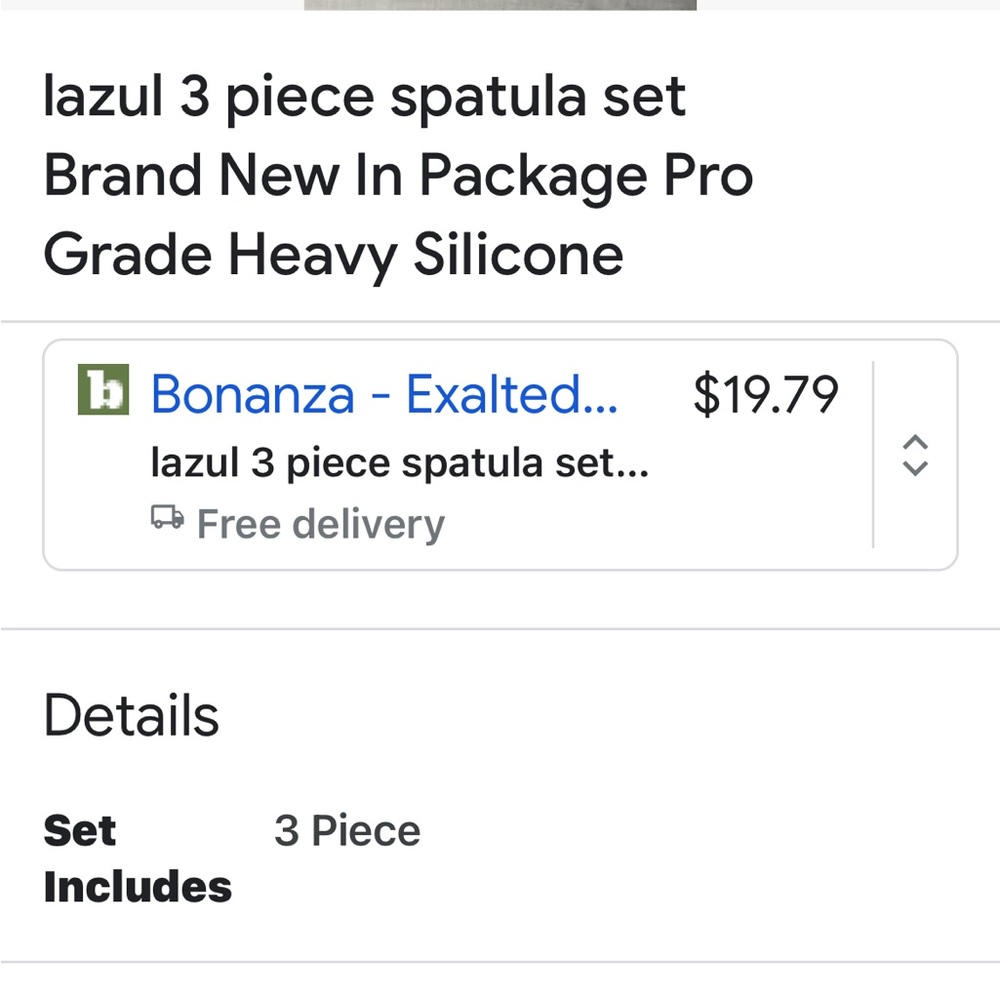The height and width of the screenshot is (1000, 1000).
Task: Select the 3 Piece detail value
Action: pyautogui.click(x=347, y=829)
